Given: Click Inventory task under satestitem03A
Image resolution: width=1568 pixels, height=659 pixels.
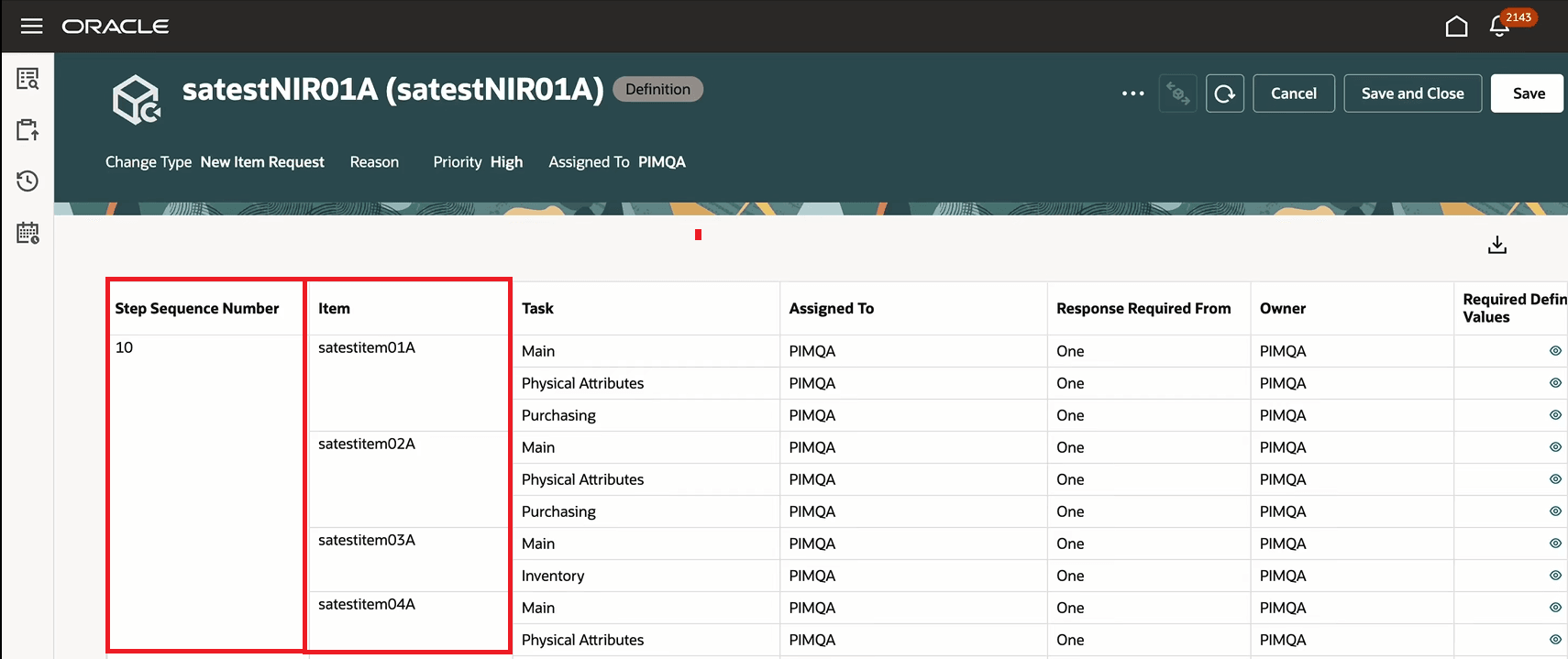Looking at the screenshot, I should (553, 576).
